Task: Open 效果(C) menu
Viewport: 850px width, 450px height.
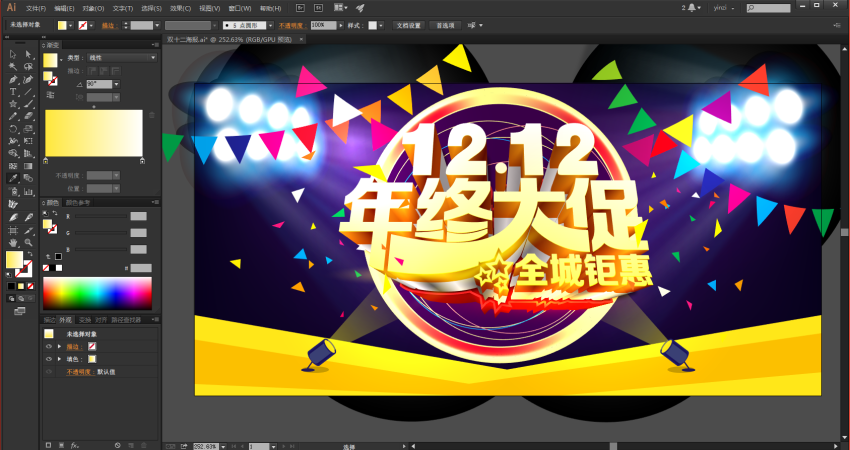Action: (x=180, y=8)
